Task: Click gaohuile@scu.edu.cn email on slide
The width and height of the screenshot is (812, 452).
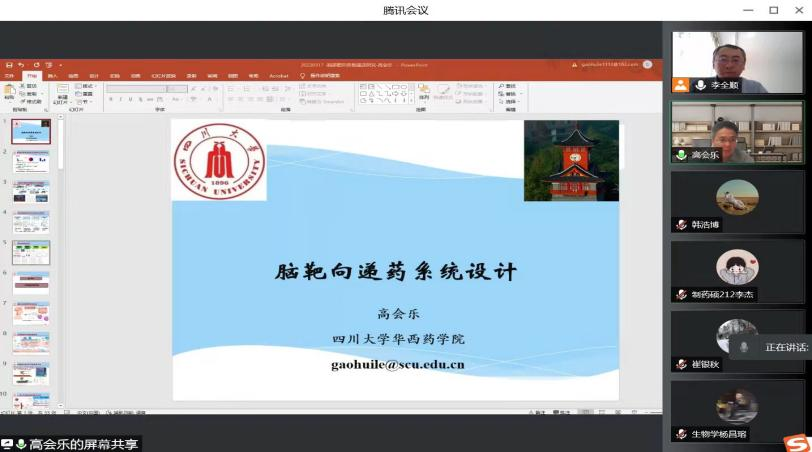Action: click(x=397, y=364)
